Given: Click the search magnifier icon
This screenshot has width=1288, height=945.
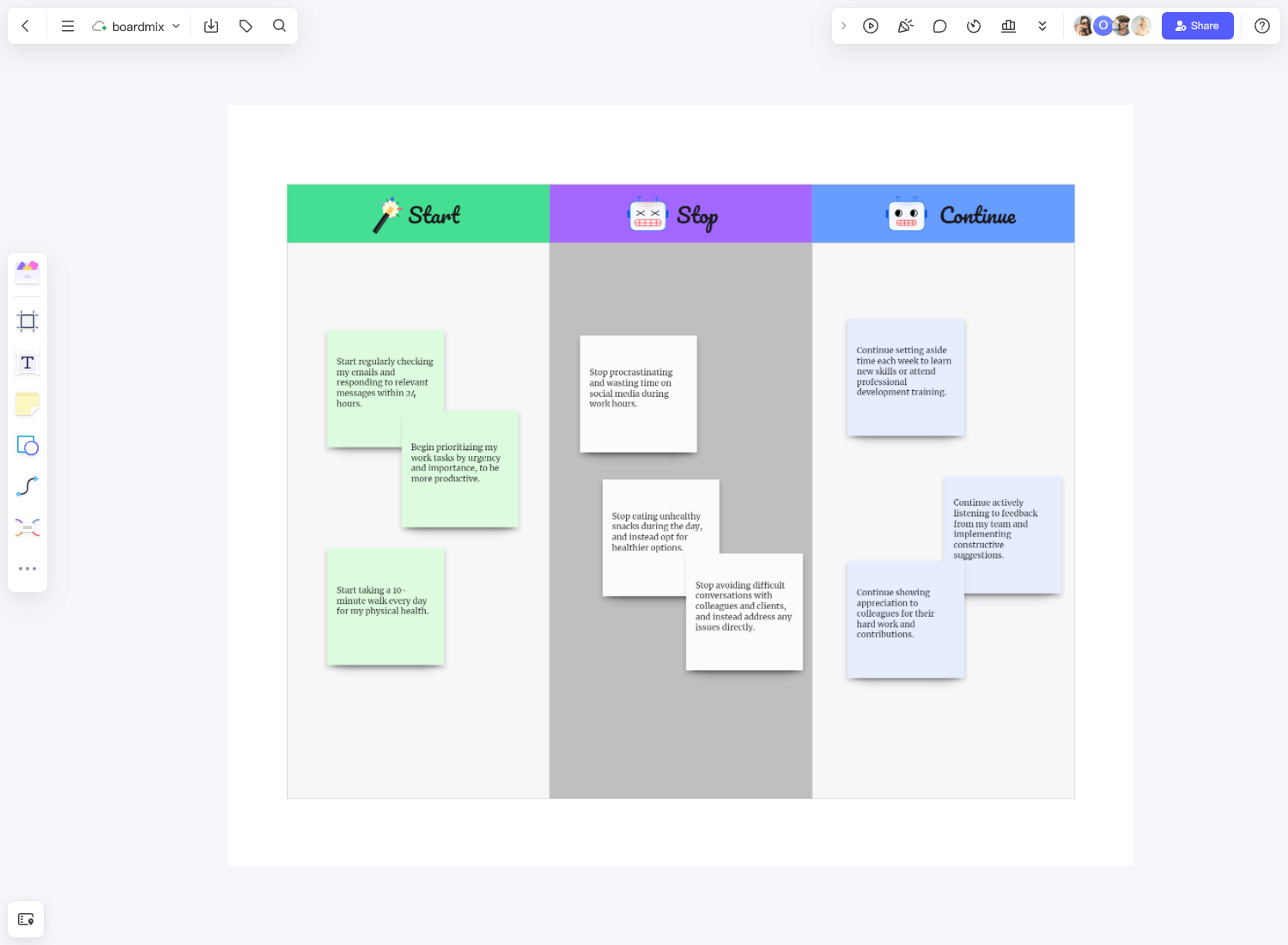Looking at the screenshot, I should click(x=279, y=26).
